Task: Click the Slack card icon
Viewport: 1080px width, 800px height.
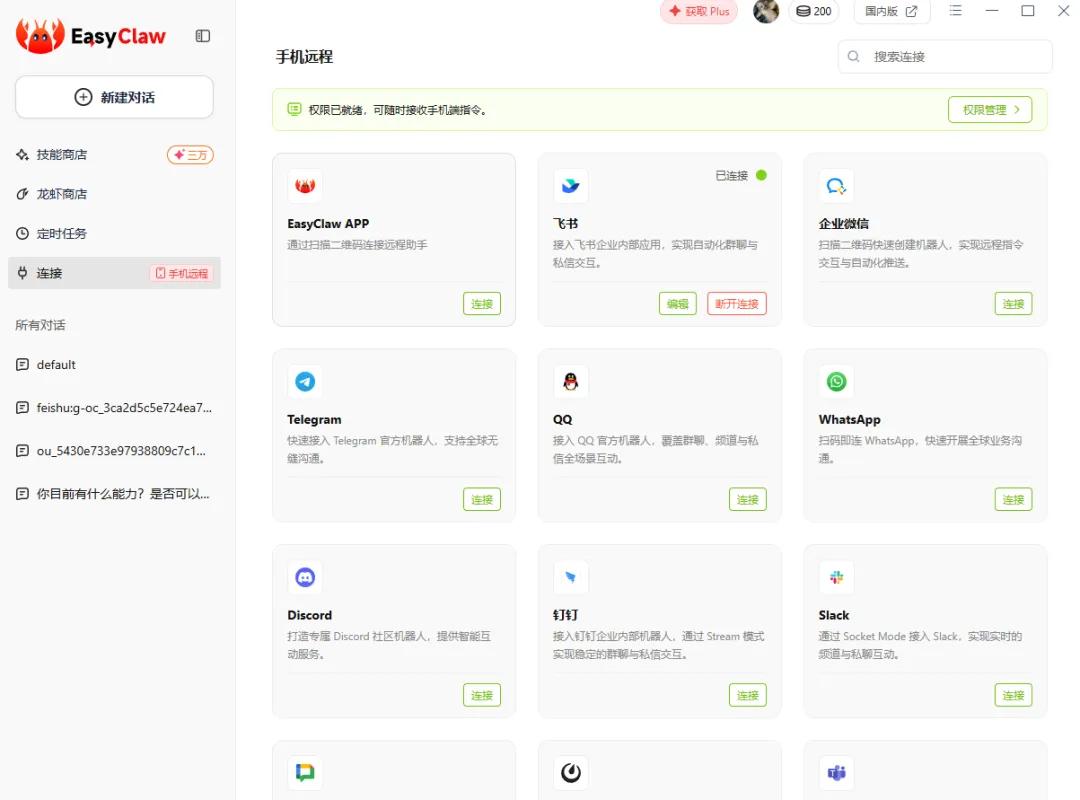Action: [x=836, y=577]
